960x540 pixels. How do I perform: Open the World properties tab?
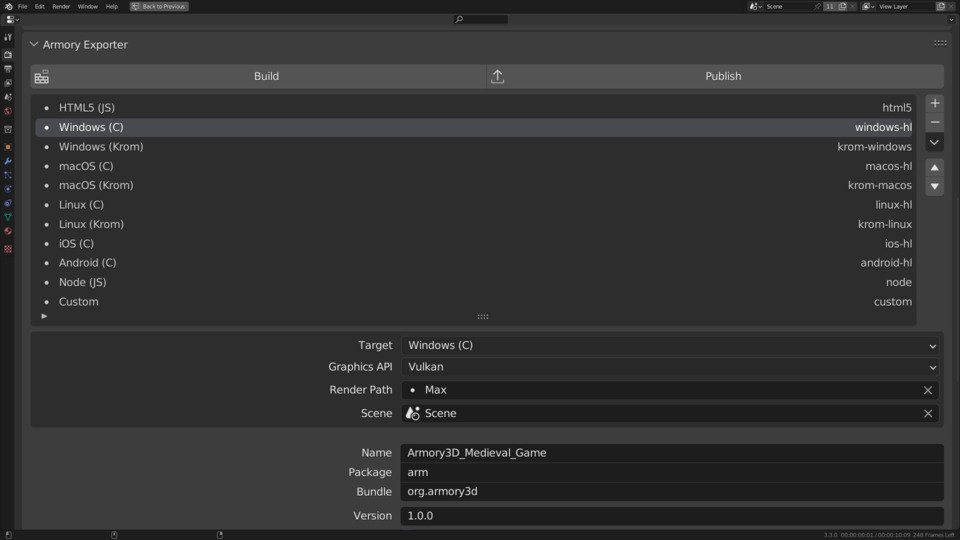click(x=8, y=111)
